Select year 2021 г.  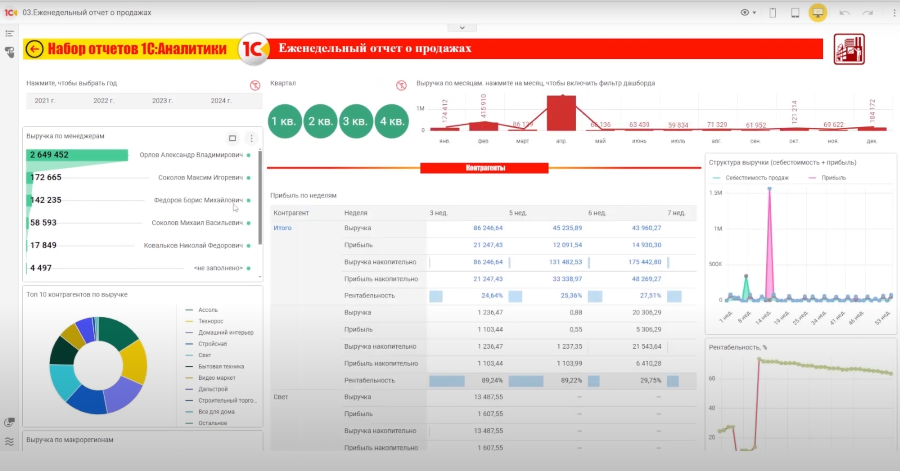click(x=45, y=100)
